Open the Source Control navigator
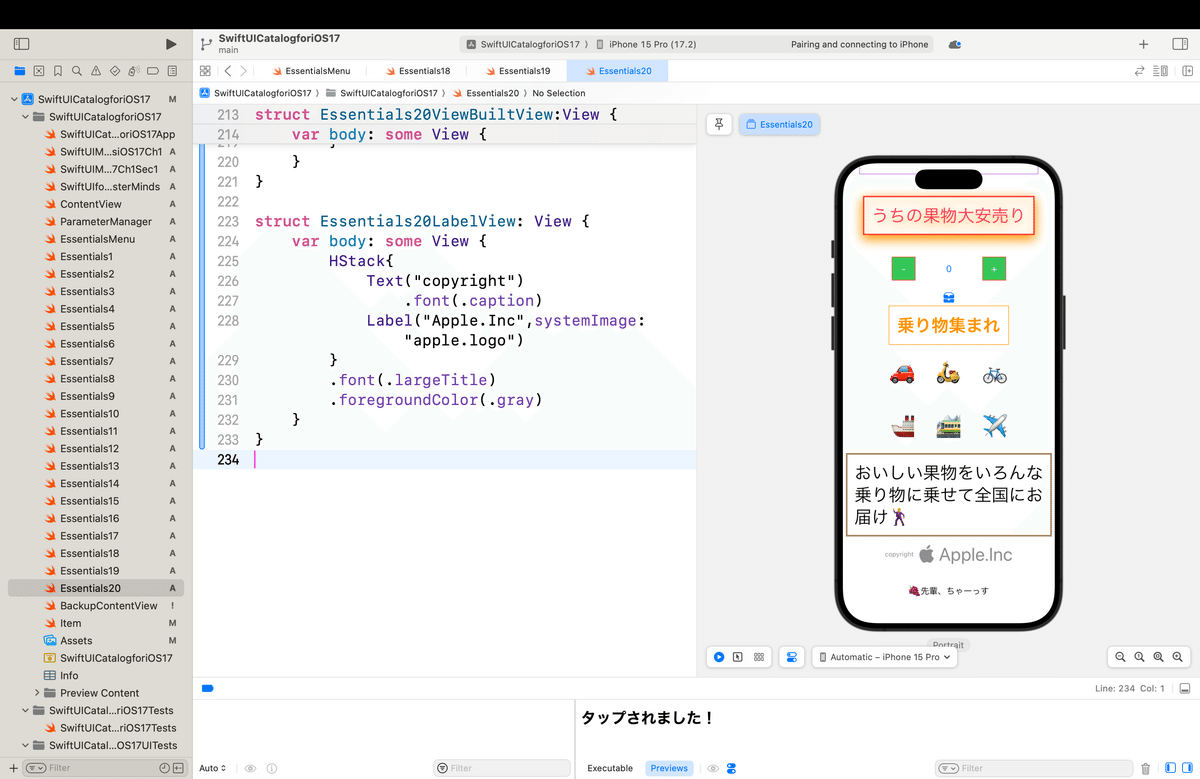 point(39,71)
